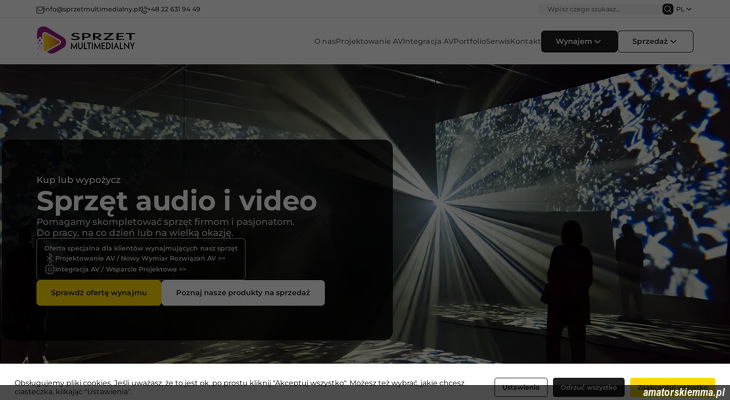The width and height of the screenshot is (730, 400).
Task: Click the Bluetooth icon beside Projektowanie AV
Action: (50, 258)
